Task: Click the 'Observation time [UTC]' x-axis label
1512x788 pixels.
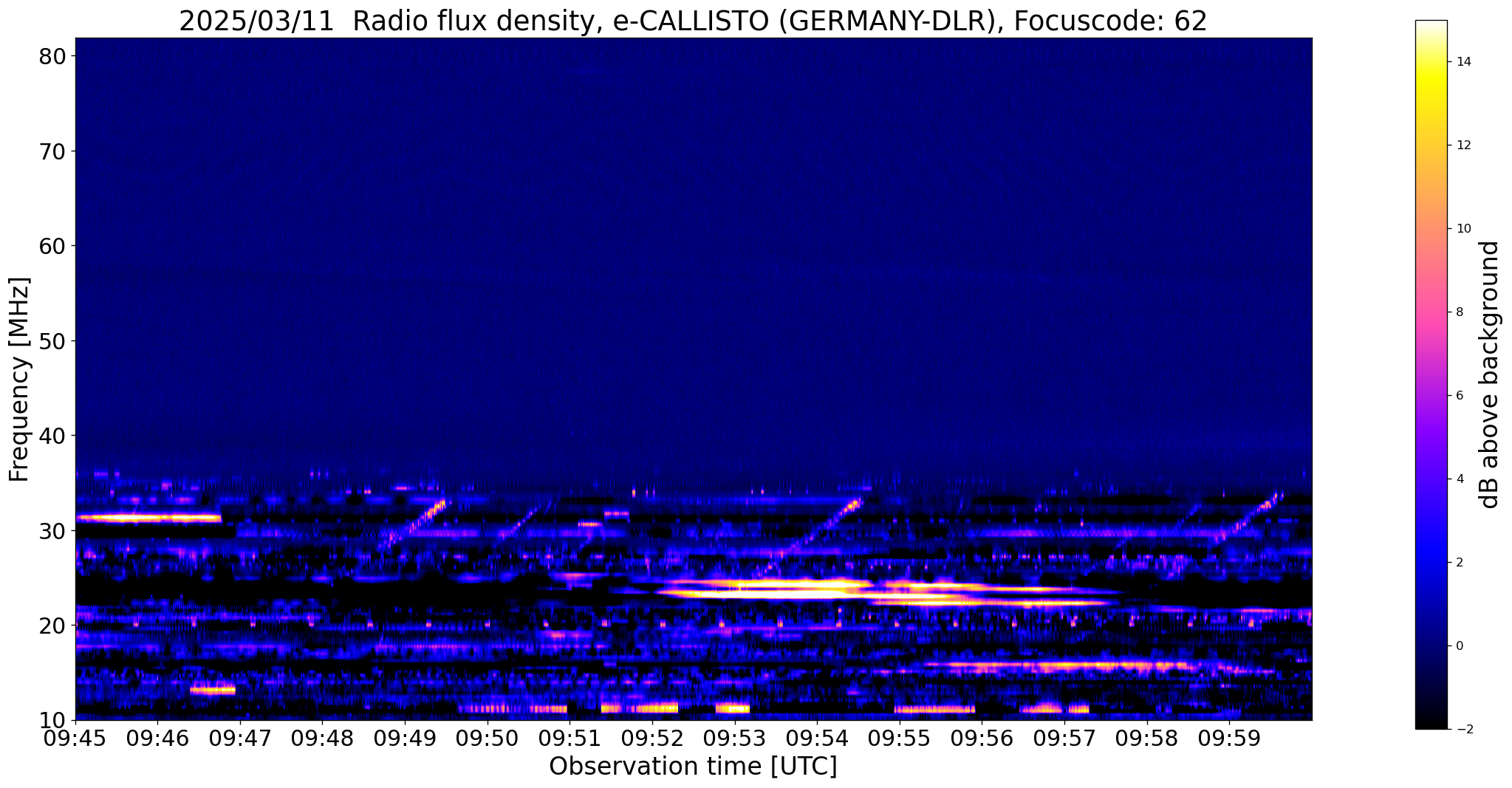Action: 693,767
